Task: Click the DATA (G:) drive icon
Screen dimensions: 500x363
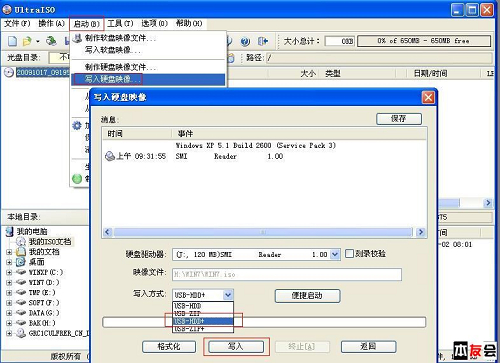Action: [x=21, y=313]
